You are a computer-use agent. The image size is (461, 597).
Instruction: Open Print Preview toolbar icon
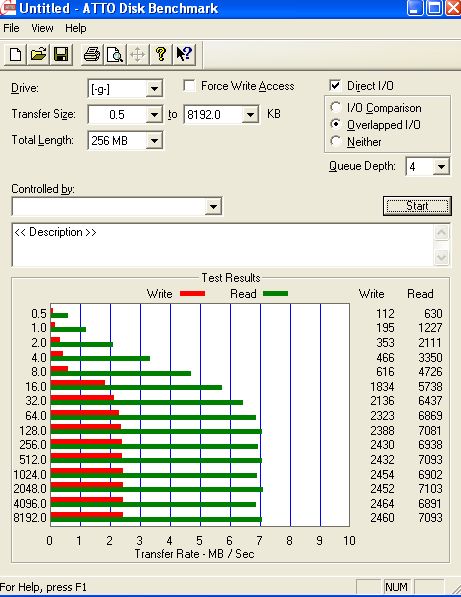[115, 54]
